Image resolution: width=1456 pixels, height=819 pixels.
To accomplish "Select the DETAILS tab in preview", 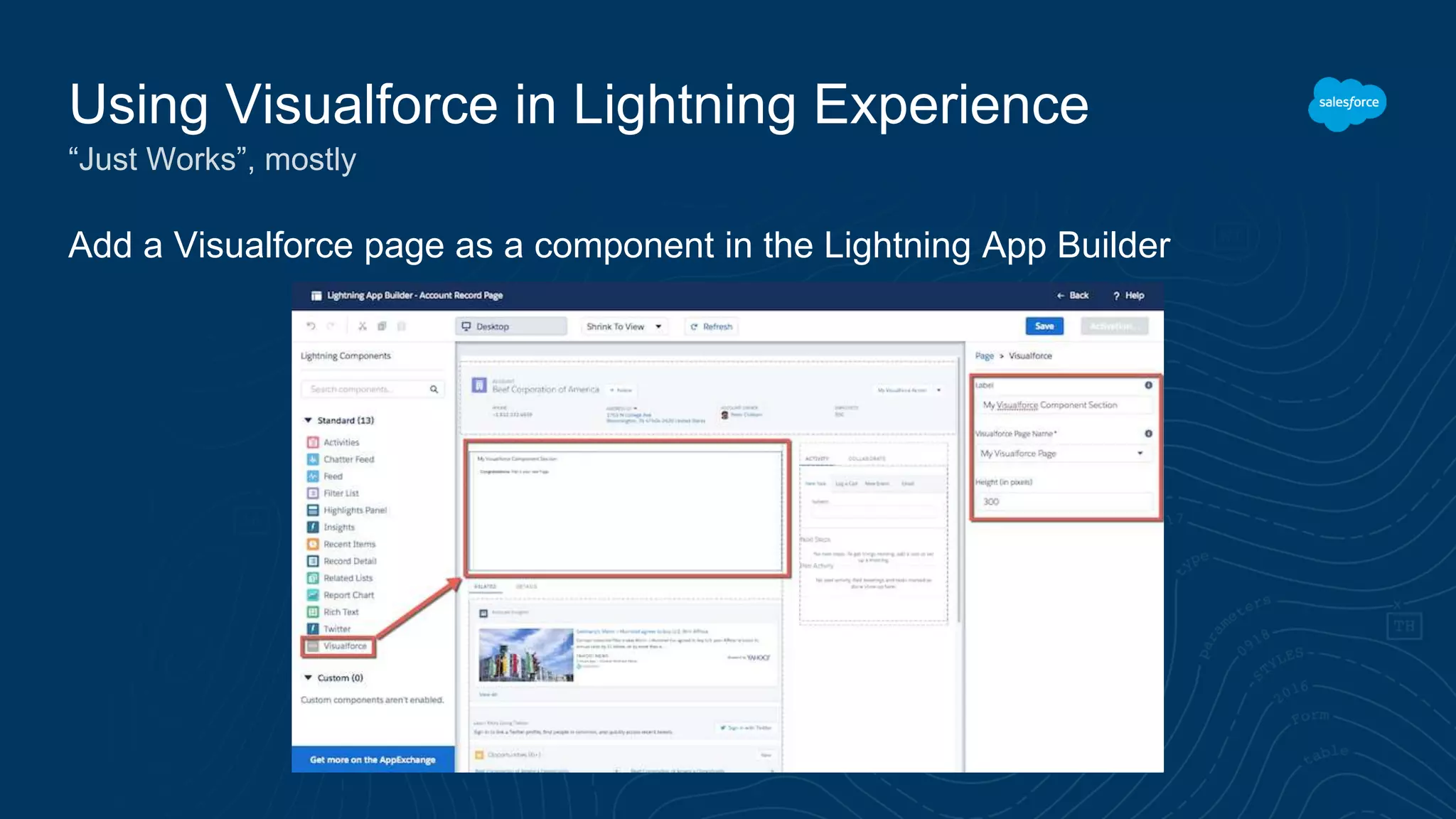I will (x=526, y=587).
